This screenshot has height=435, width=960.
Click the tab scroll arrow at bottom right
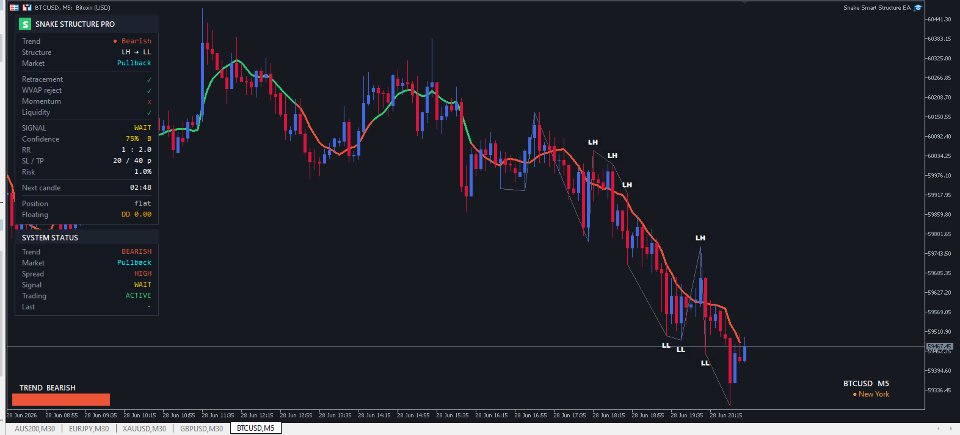point(949,428)
